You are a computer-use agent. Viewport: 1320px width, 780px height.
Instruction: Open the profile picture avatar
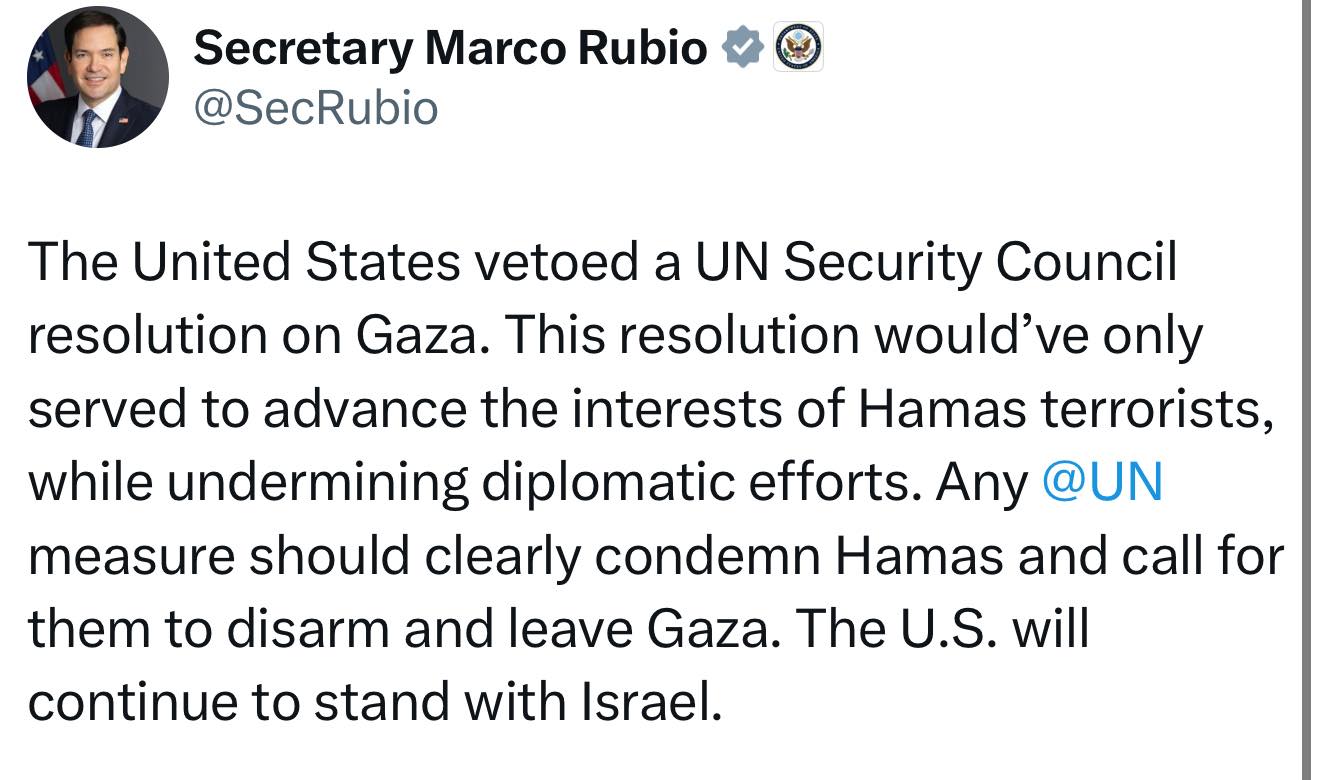pyautogui.click(x=98, y=76)
